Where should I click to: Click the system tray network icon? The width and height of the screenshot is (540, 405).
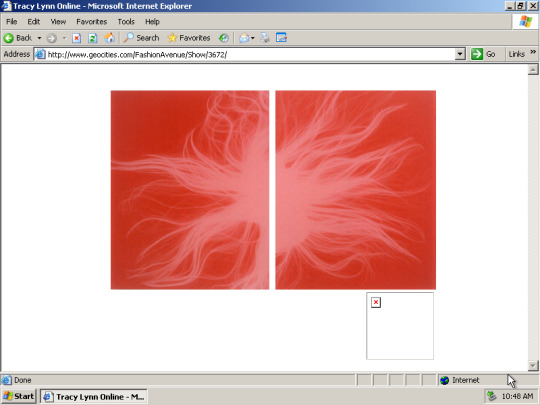[x=491, y=396]
